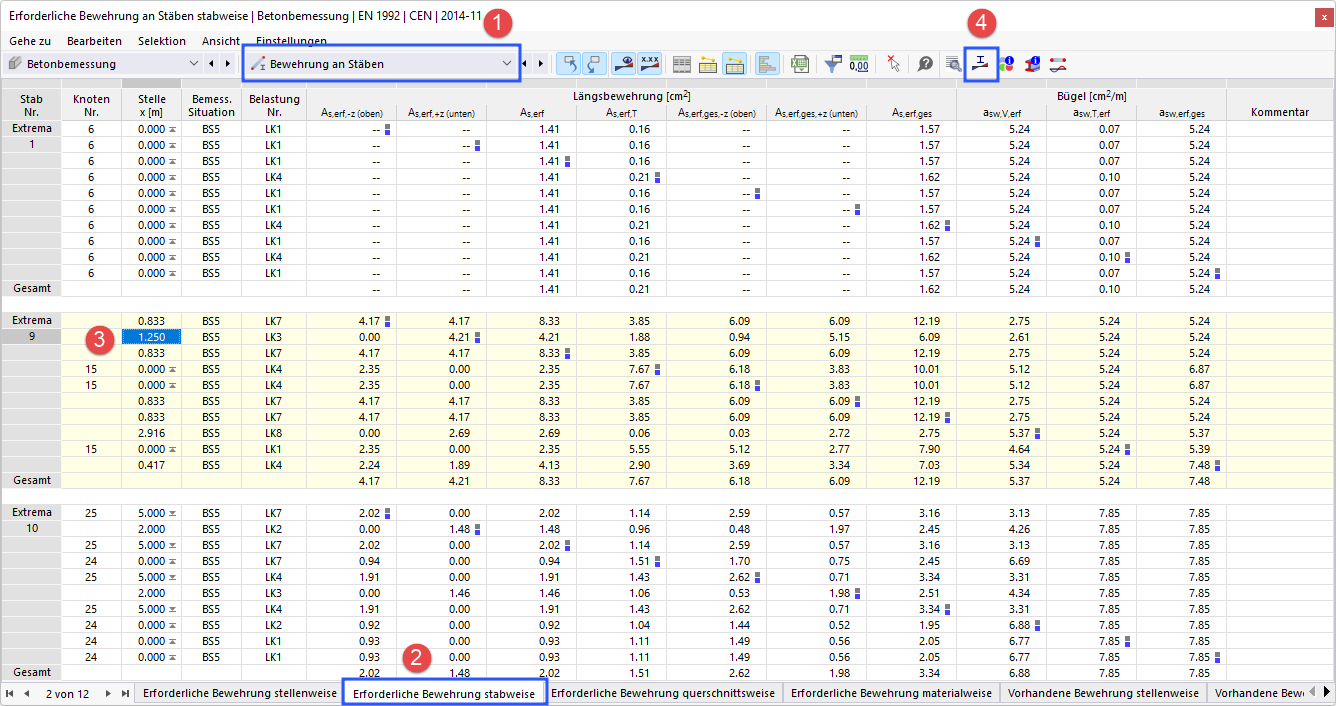Click the decimal places 0.00 icon

(857, 63)
